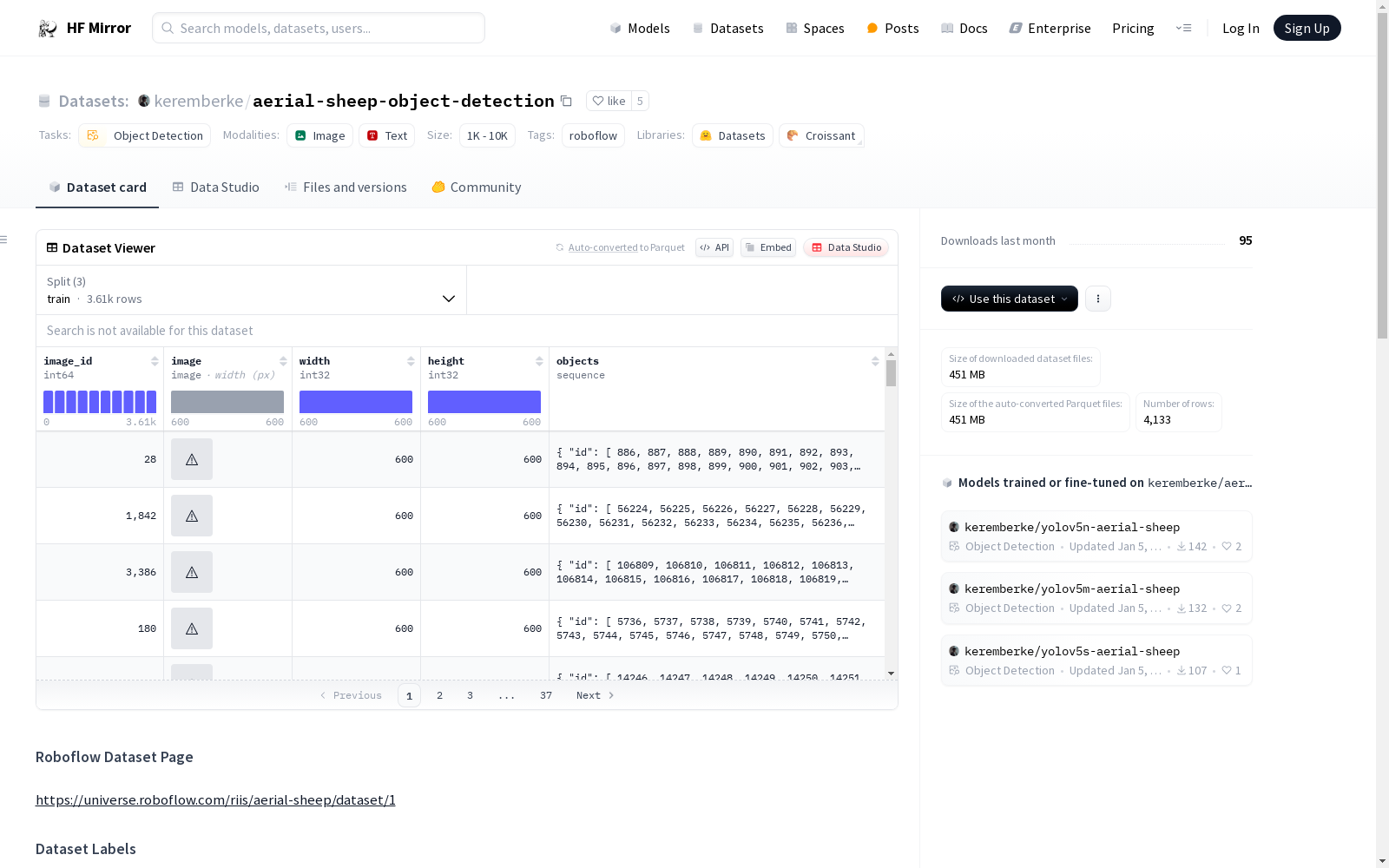Open Use this dataset dropdown
The height and width of the screenshot is (868, 1389).
[x=1010, y=299]
